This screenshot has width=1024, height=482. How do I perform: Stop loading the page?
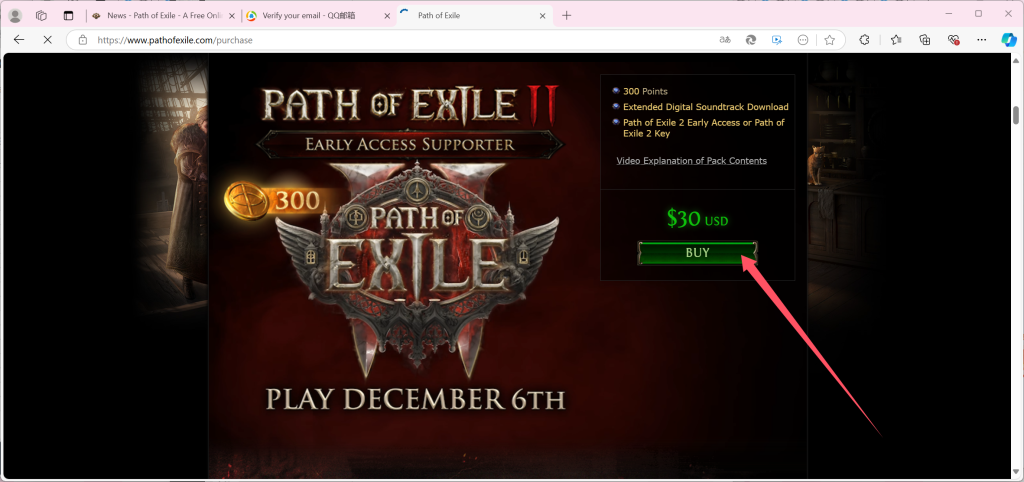[x=47, y=40]
